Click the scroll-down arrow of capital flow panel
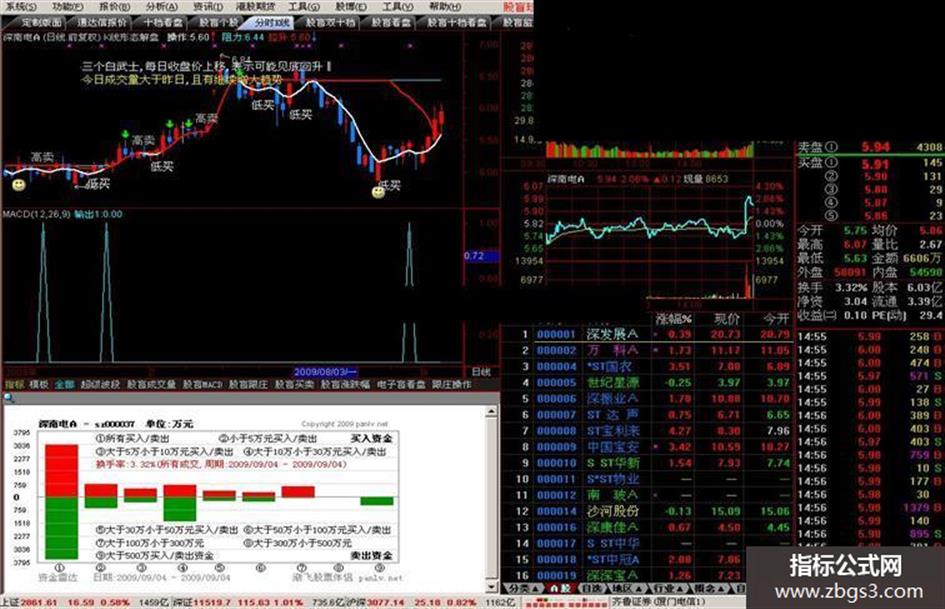The image size is (945, 609). [x=492, y=586]
